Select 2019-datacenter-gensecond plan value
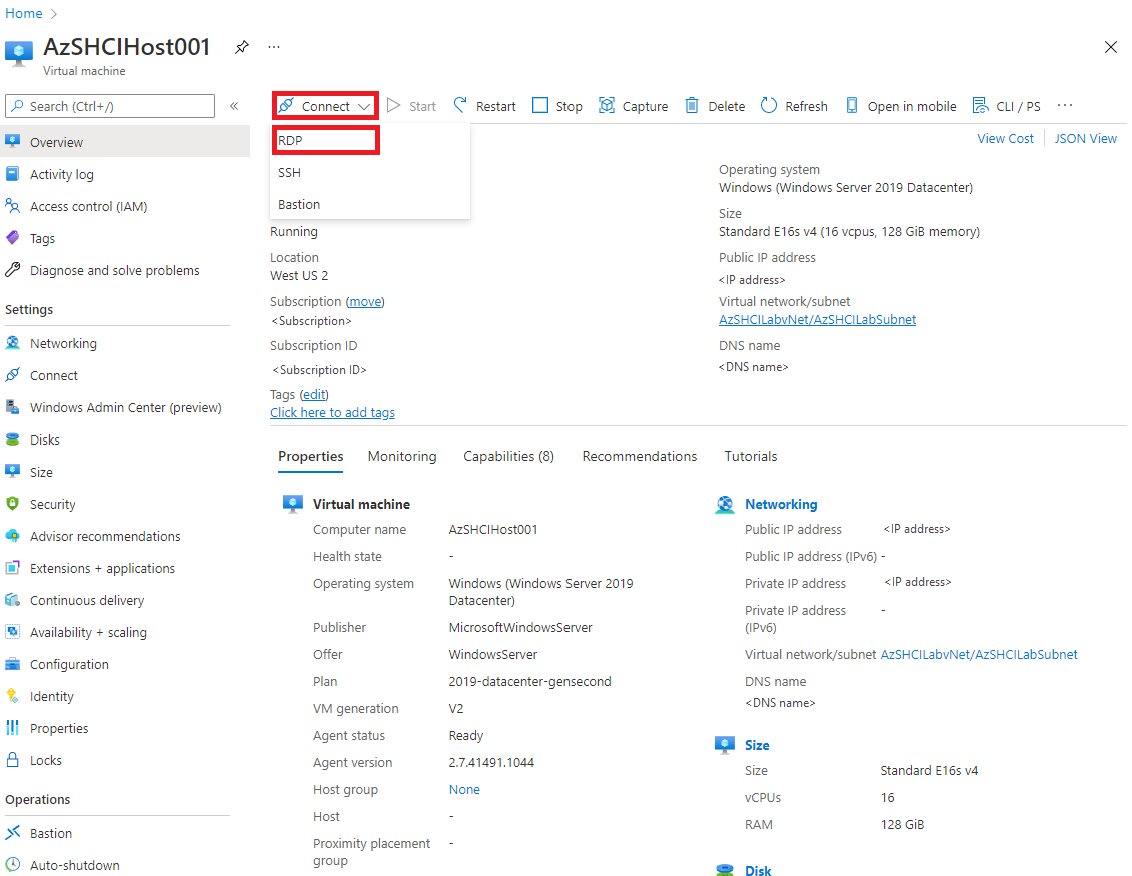This screenshot has width=1132, height=876. [530, 682]
